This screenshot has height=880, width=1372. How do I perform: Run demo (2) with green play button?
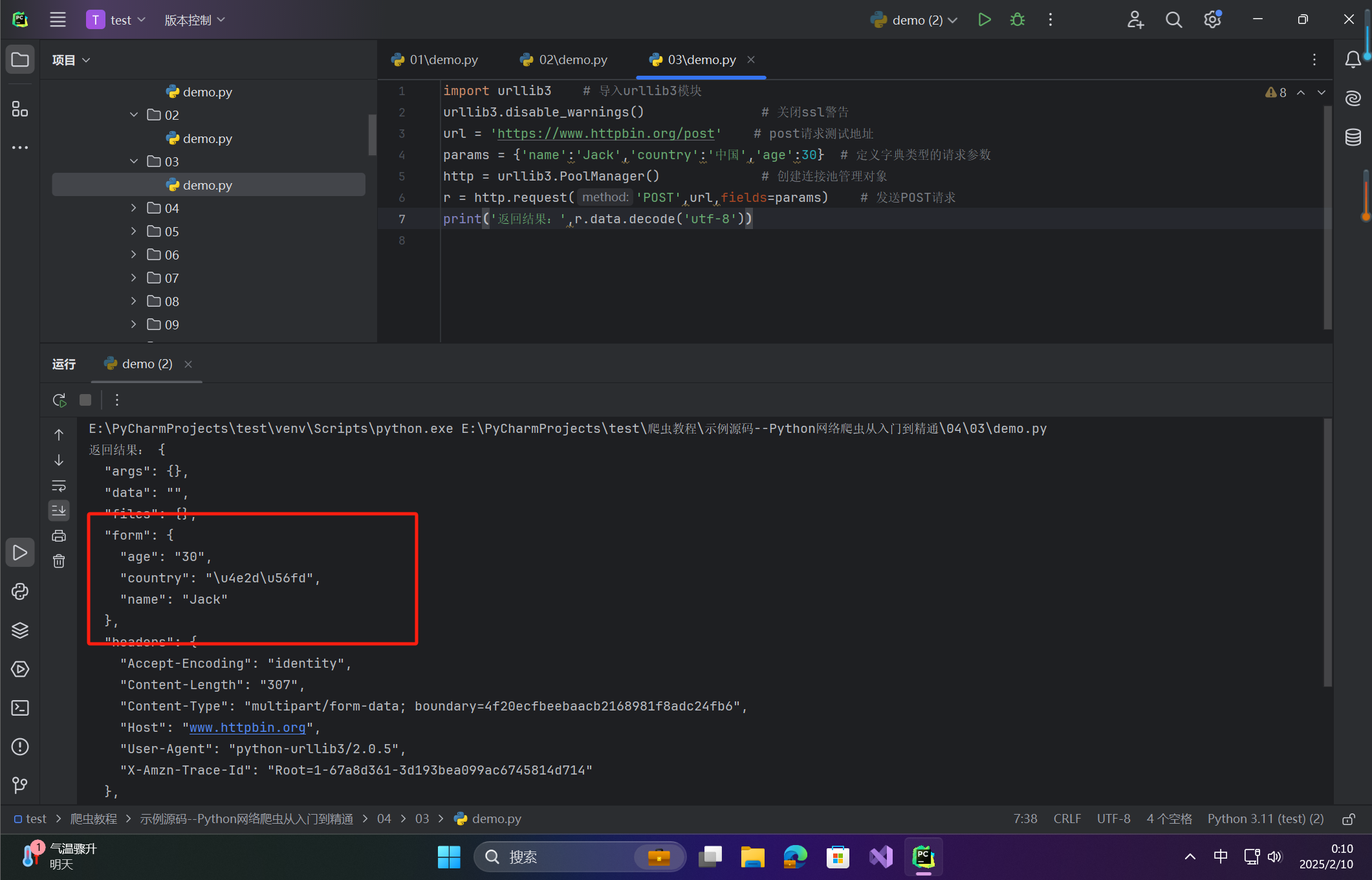(984, 20)
